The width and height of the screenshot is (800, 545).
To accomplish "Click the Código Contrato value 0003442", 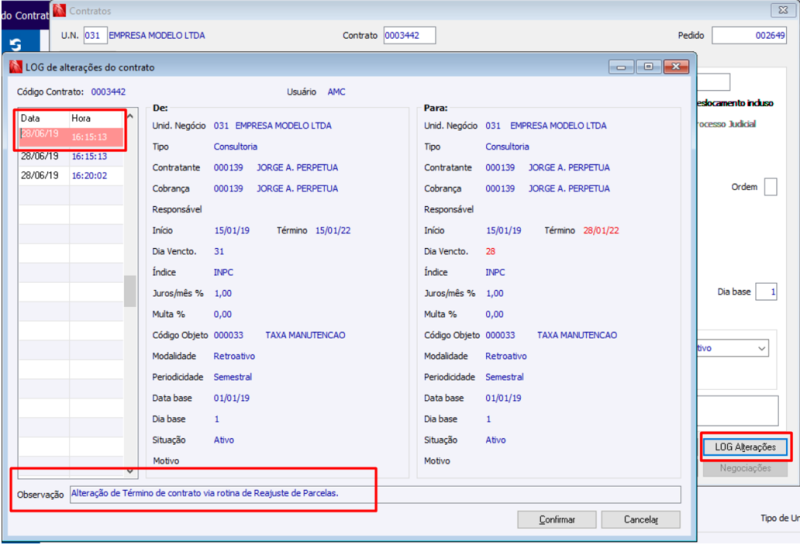I will click(108, 92).
